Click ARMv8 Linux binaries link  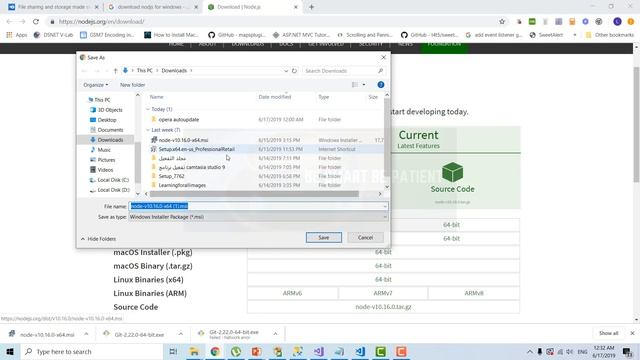coord(474,293)
